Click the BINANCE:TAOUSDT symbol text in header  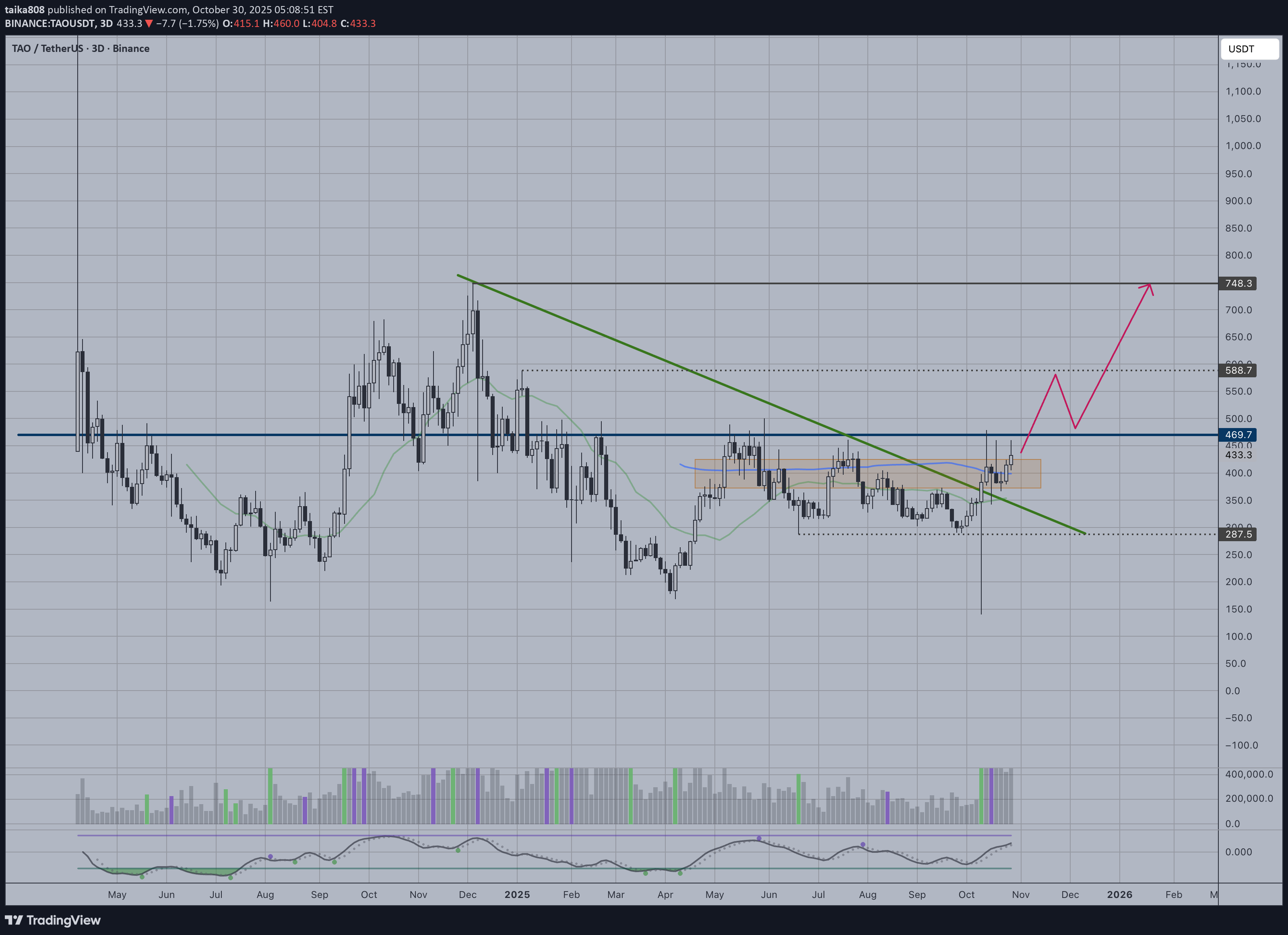click(x=50, y=24)
